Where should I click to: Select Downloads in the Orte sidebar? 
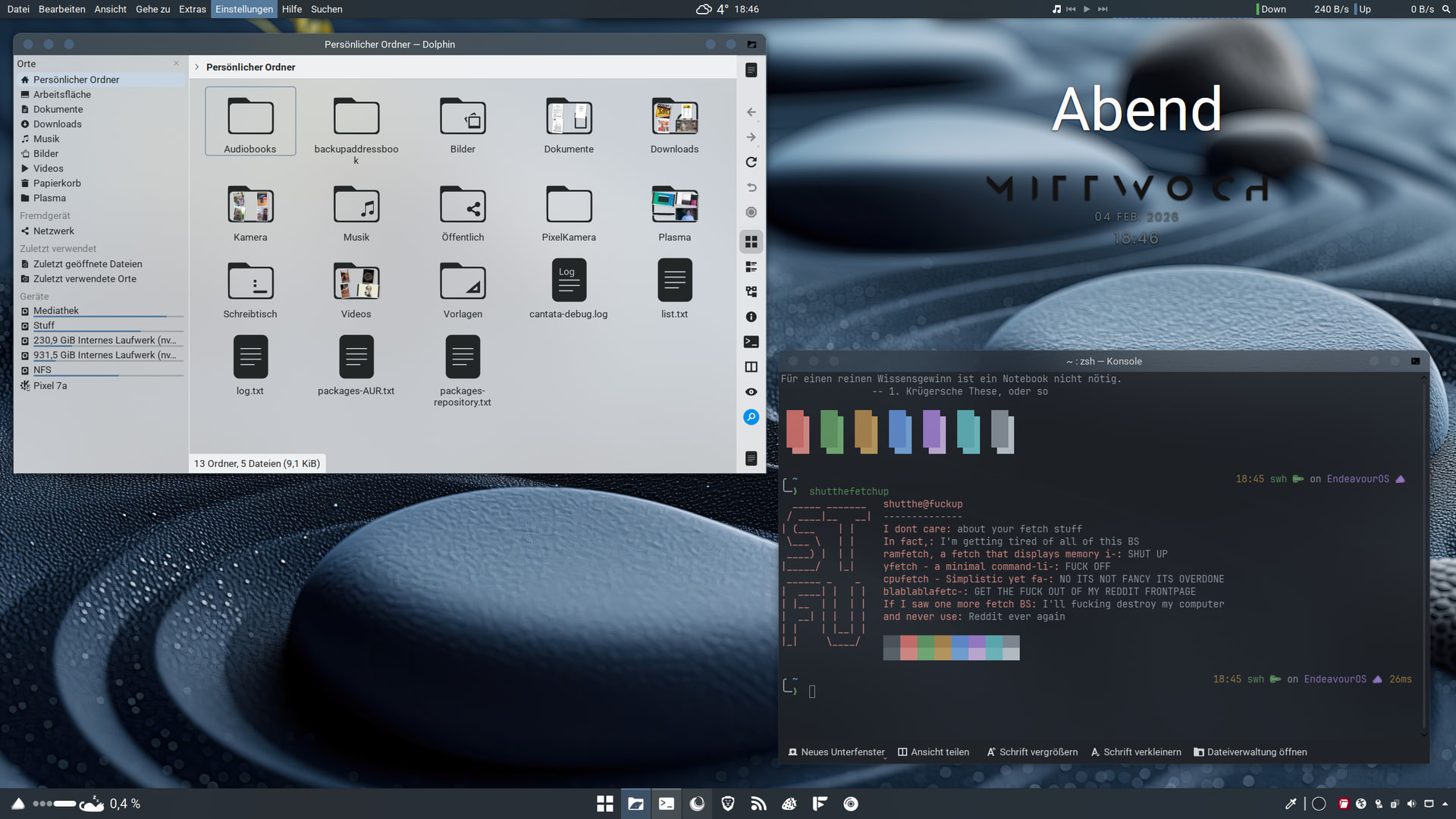click(57, 124)
